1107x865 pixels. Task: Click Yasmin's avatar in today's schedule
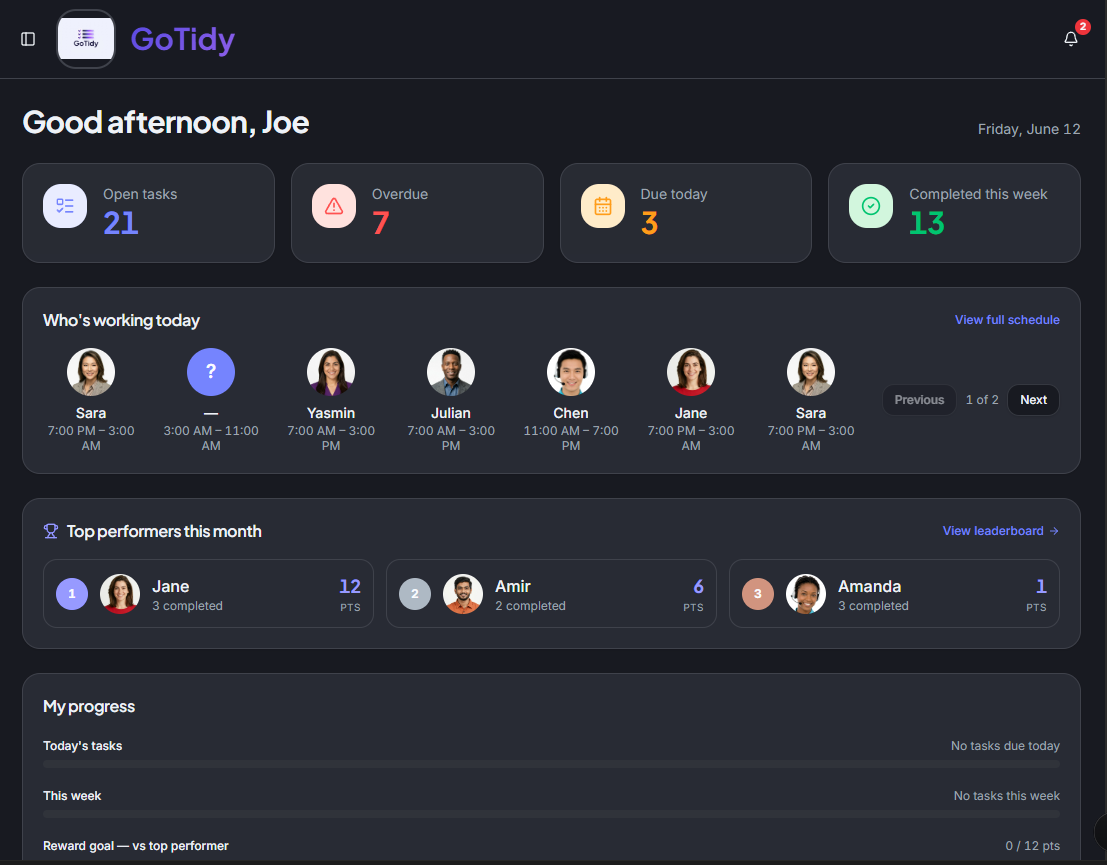(x=331, y=372)
